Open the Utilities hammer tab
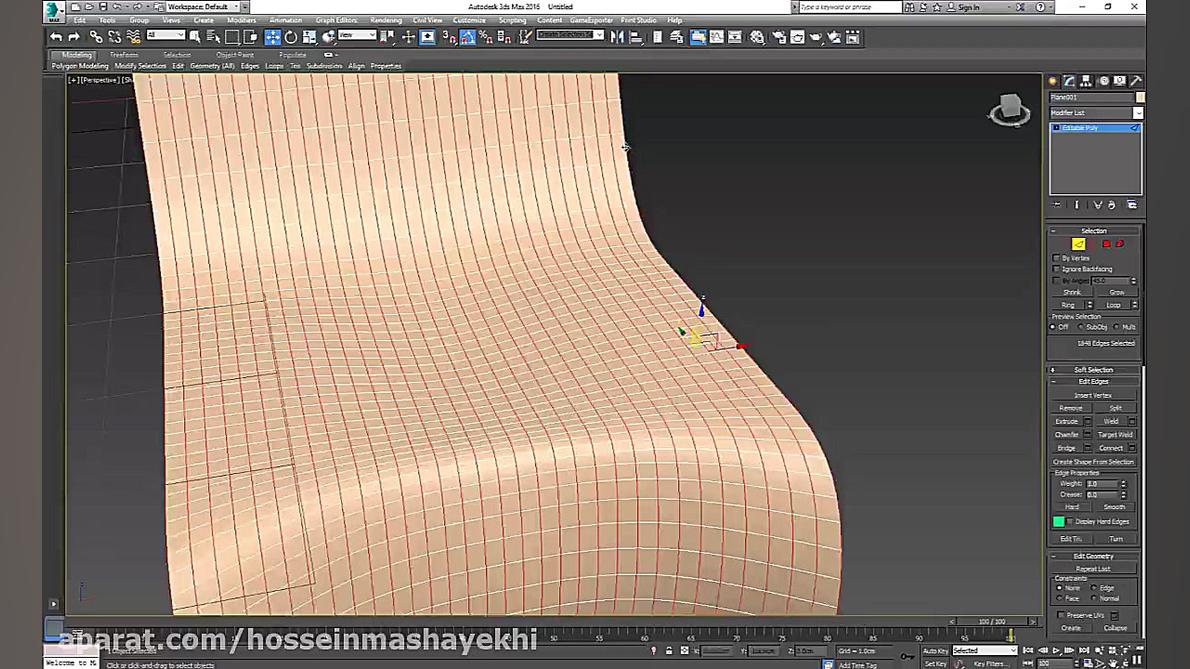Viewport: 1190px width, 669px height. [1136, 80]
